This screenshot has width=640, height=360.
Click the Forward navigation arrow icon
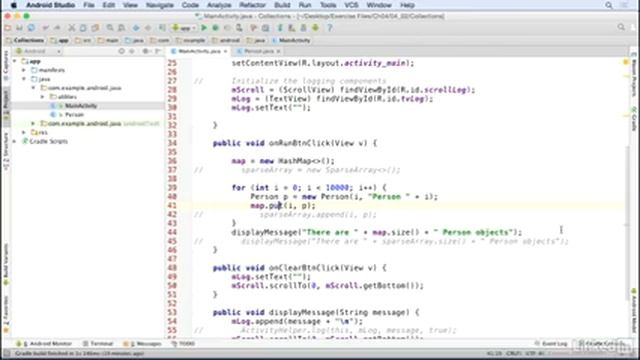pyautogui.click(x=148, y=28)
